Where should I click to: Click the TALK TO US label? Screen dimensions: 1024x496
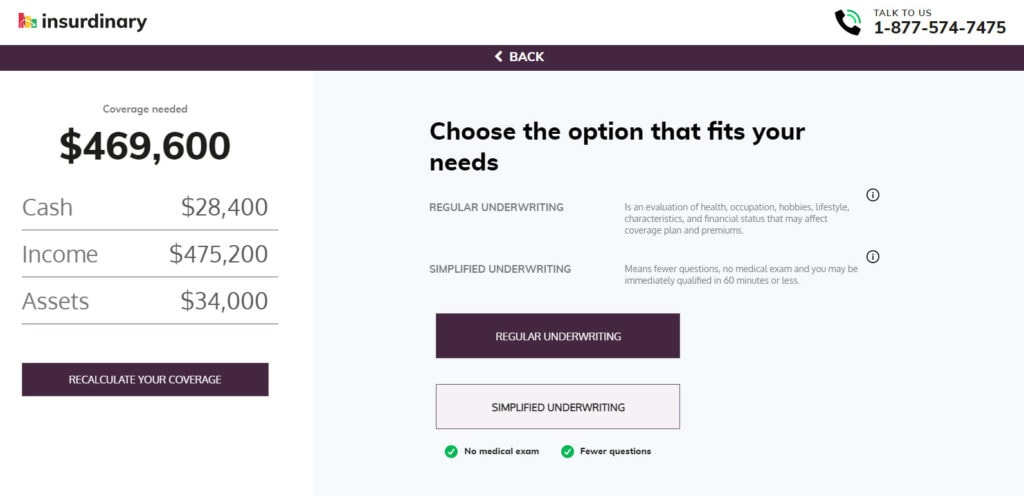click(903, 12)
